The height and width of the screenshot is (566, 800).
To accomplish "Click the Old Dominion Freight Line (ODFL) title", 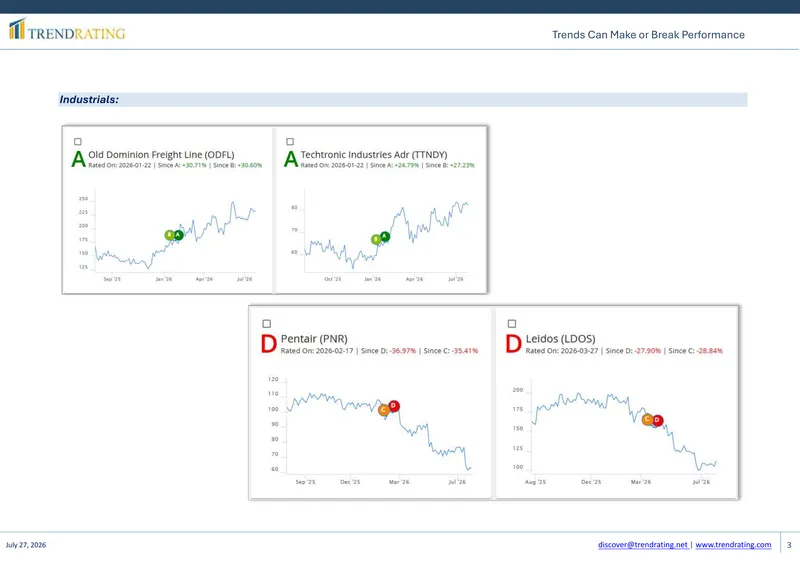I will tap(161, 154).
